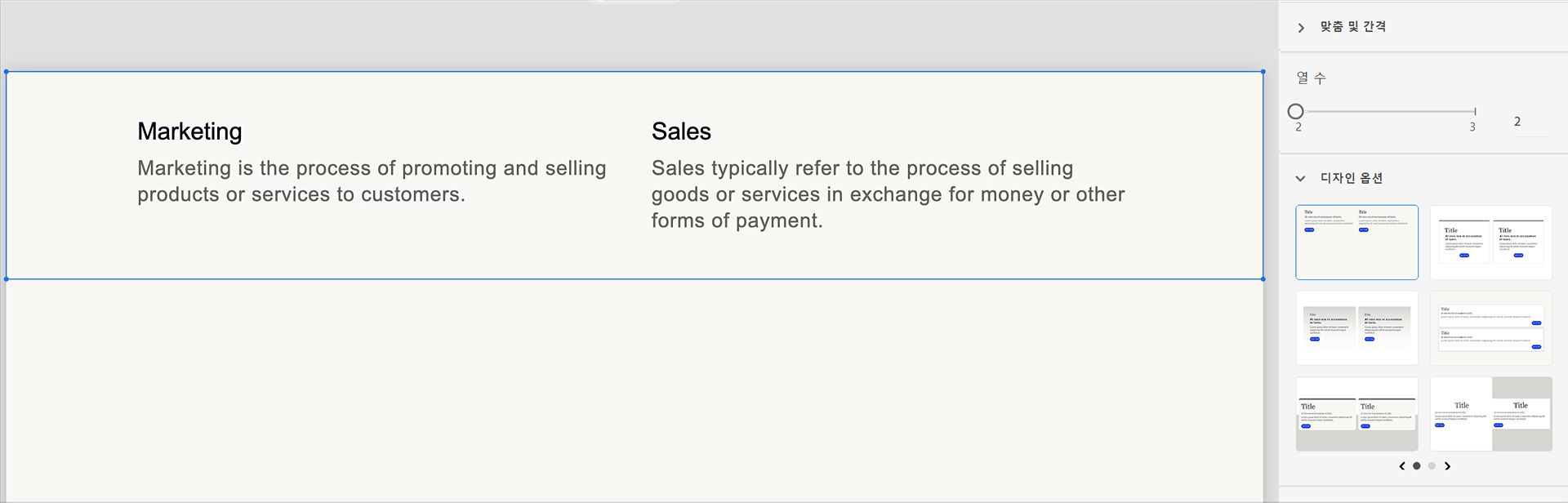Screen dimensions: 1568x503
Task: Pick the gray gradient card design option
Action: 1356,327
